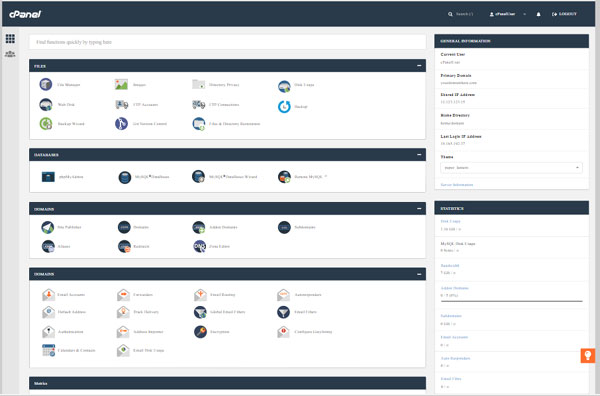Click the Addon Domains usage progress bar
This screenshot has width=600, height=396.
click(x=511, y=301)
